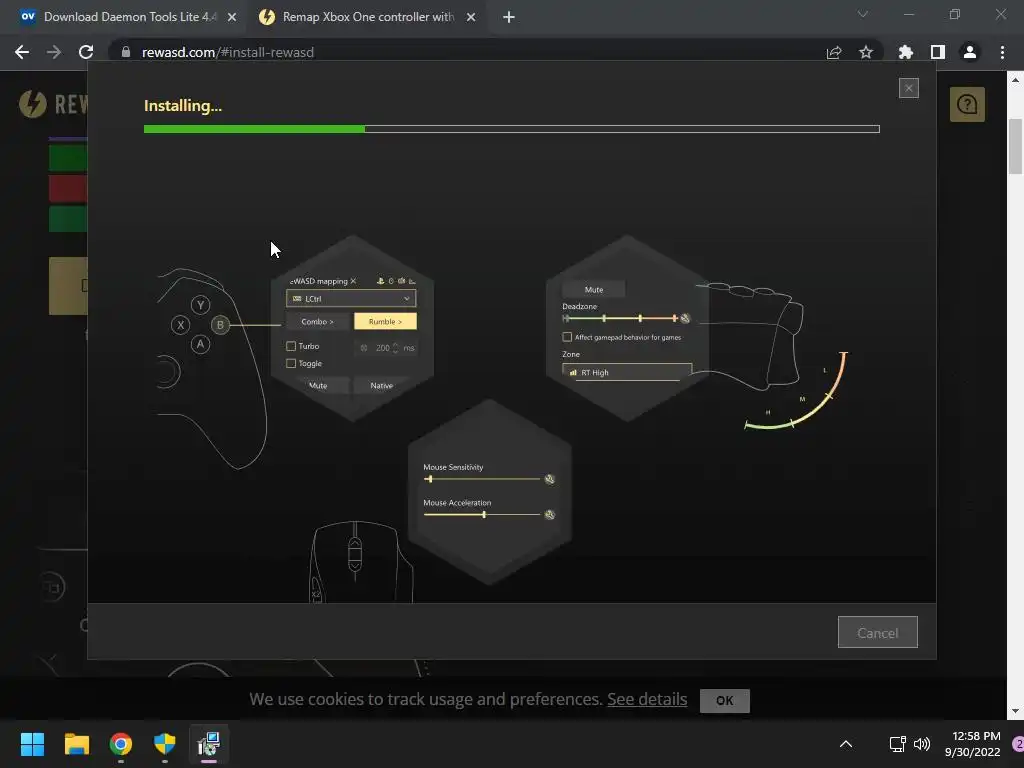Click the scrollbar down arrow
Screen dimensions: 1024x768
pyautogui.click(x=1015, y=711)
